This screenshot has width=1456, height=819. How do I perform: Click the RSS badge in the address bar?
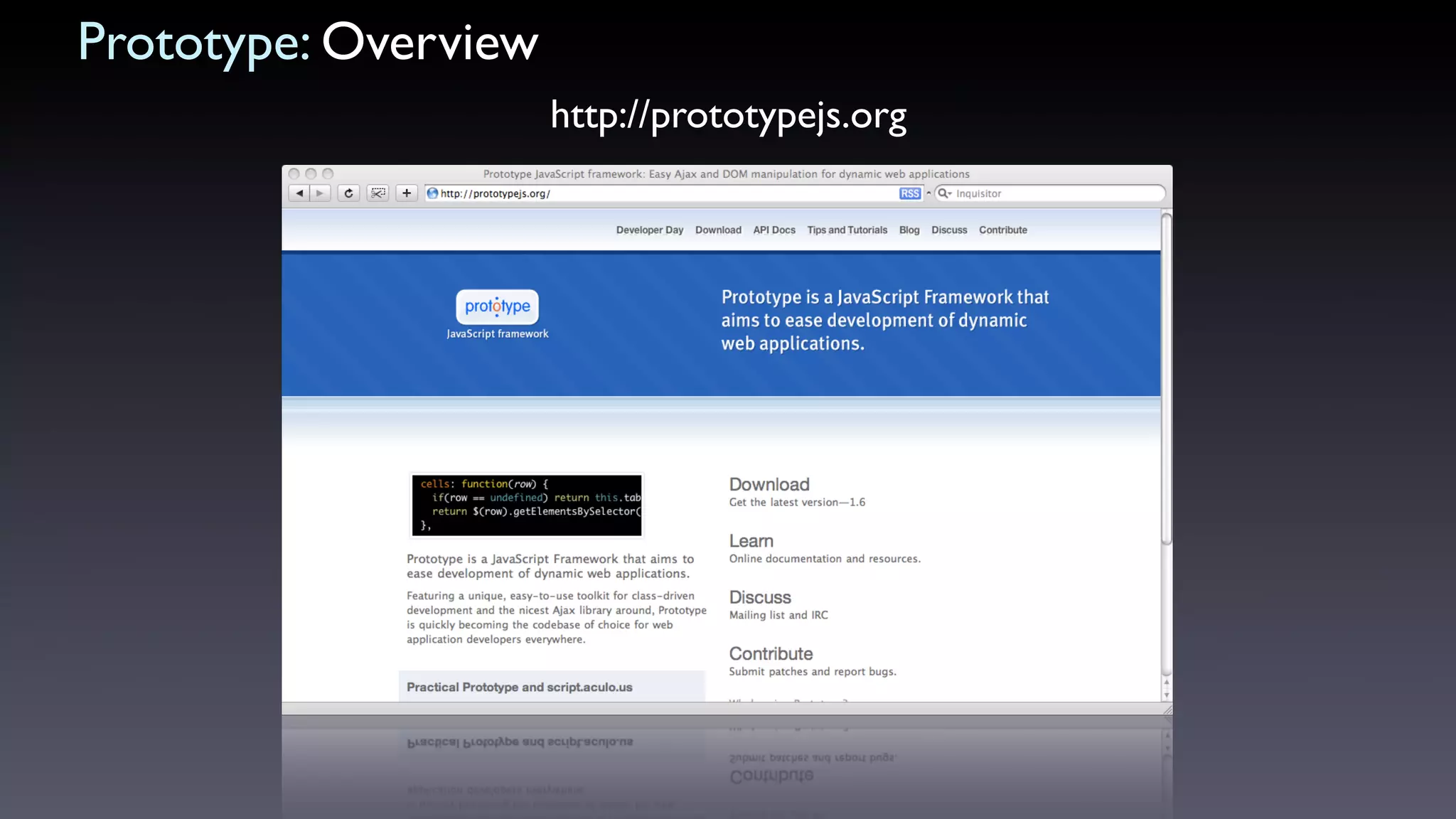pos(910,193)
